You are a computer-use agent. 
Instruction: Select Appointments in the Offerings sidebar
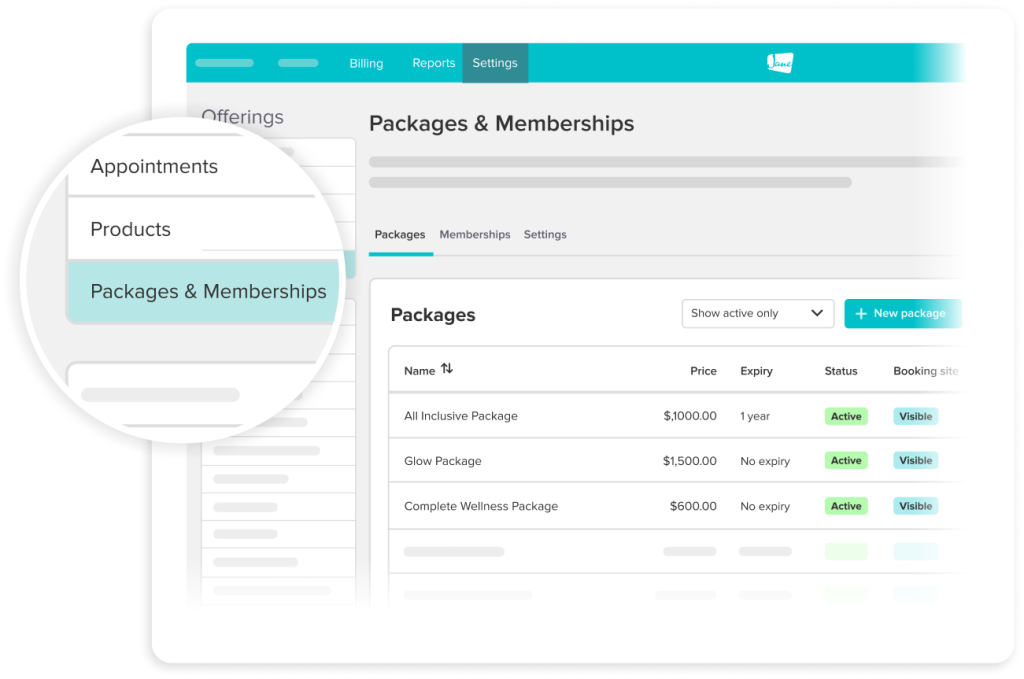(x=154, y=166)
